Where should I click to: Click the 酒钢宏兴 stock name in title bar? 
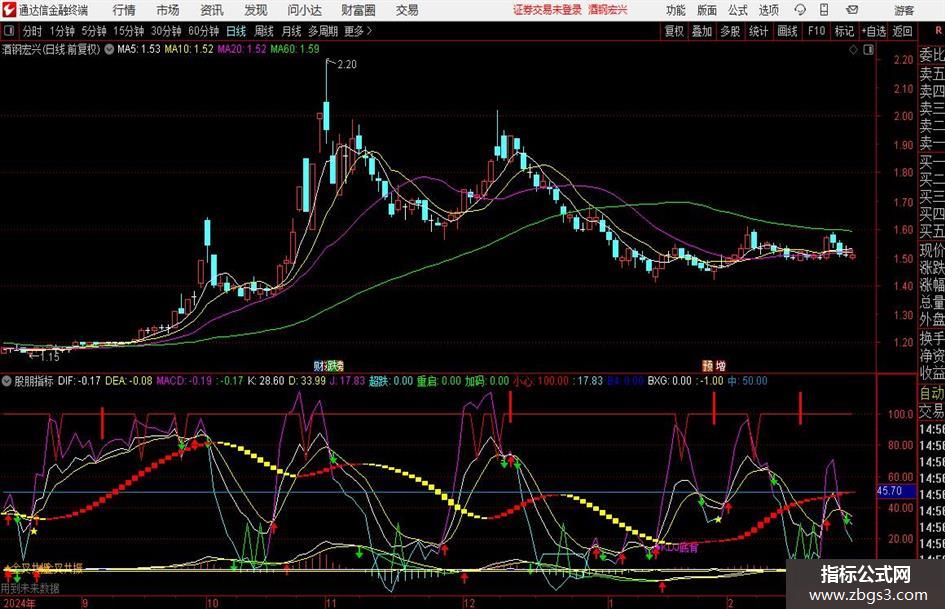point(608,10)
